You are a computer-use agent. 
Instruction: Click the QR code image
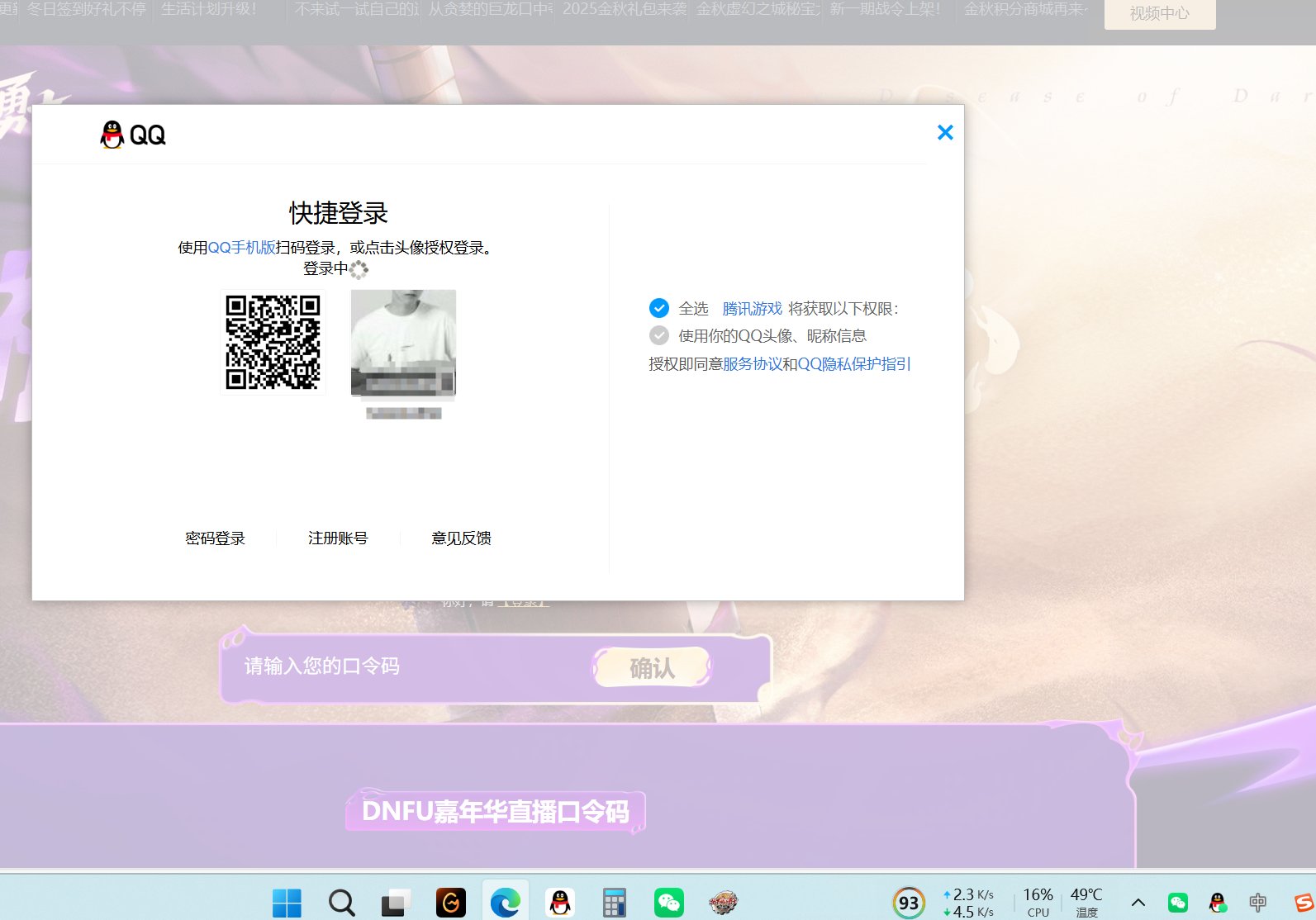tap(273, 342)
